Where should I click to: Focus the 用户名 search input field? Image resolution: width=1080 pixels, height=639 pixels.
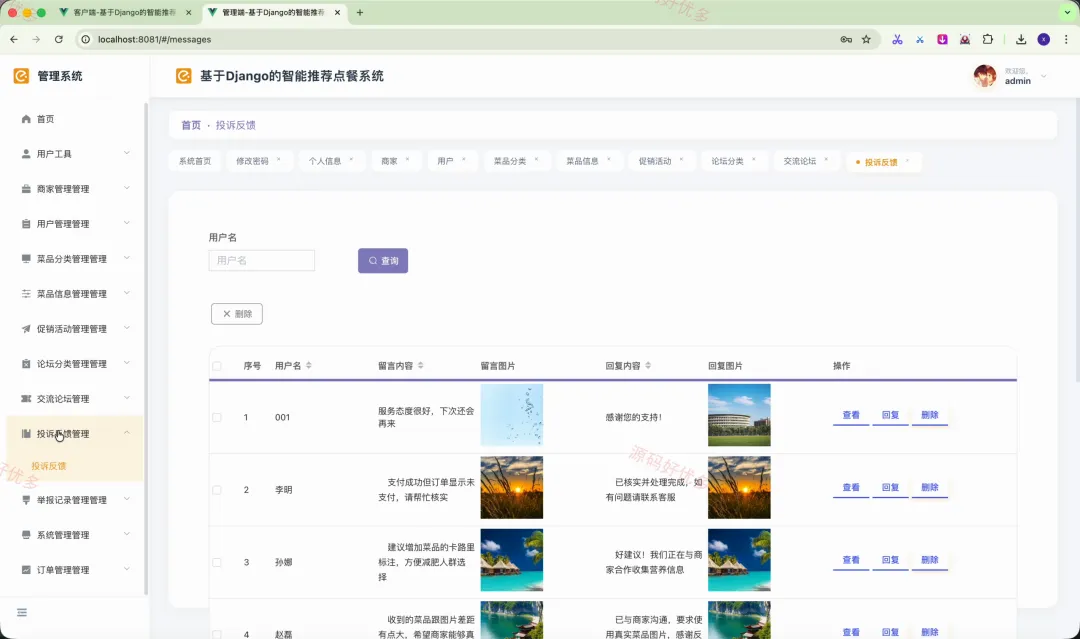262,260
